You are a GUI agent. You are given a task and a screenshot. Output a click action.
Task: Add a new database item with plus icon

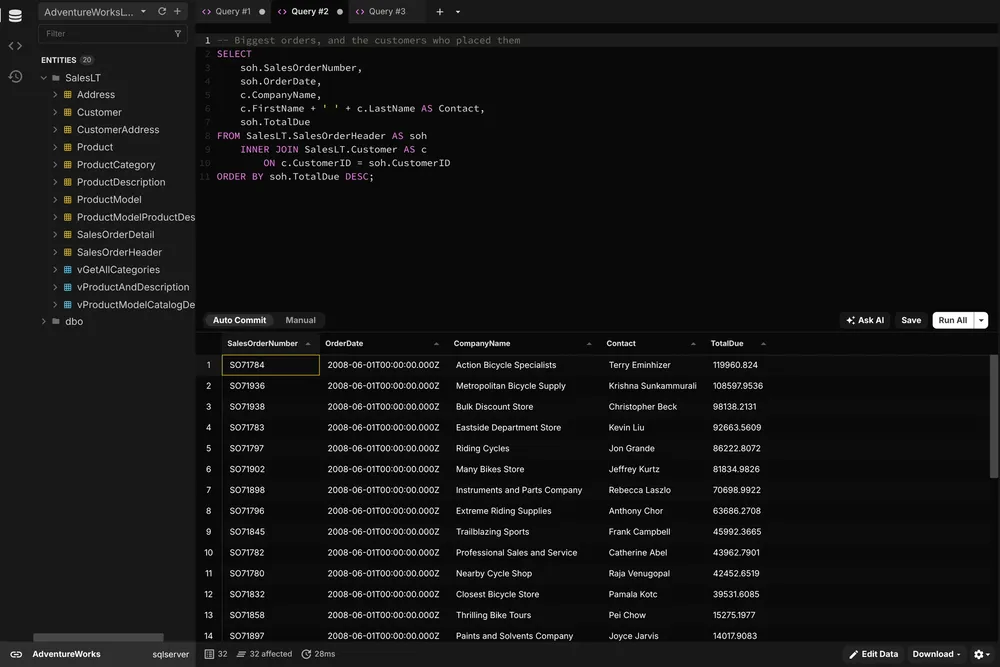pos(177,11)
